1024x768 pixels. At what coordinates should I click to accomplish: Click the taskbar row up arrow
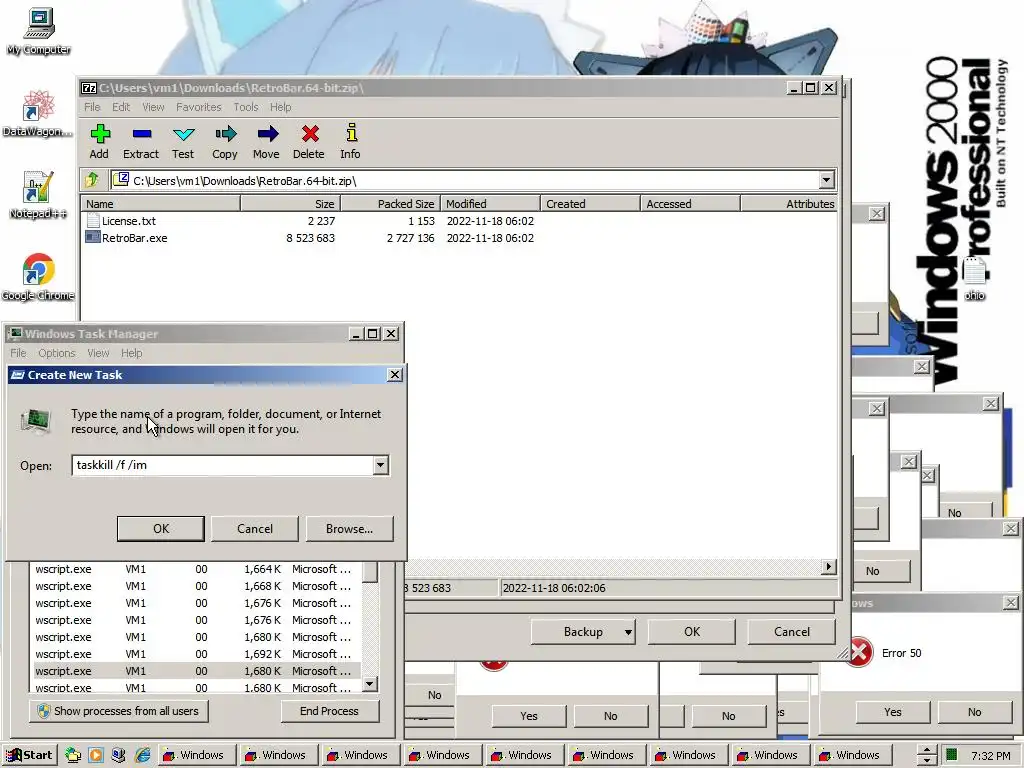[926, 750]
